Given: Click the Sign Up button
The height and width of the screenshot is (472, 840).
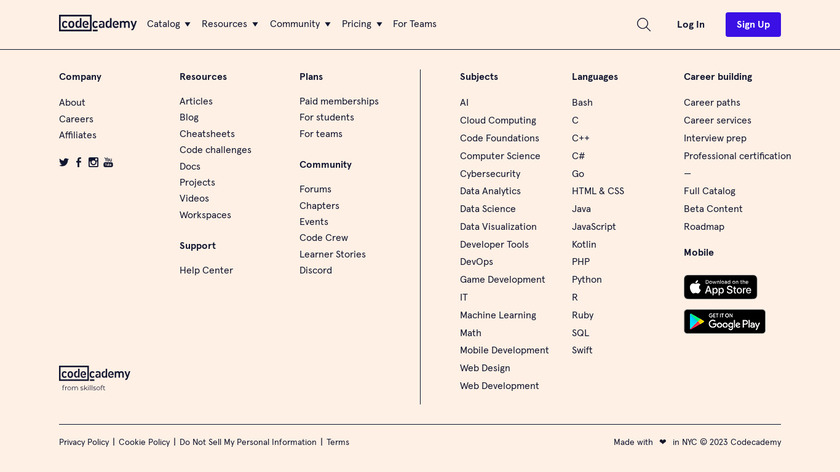Looking at the screenshot, I should coord(752,24).
